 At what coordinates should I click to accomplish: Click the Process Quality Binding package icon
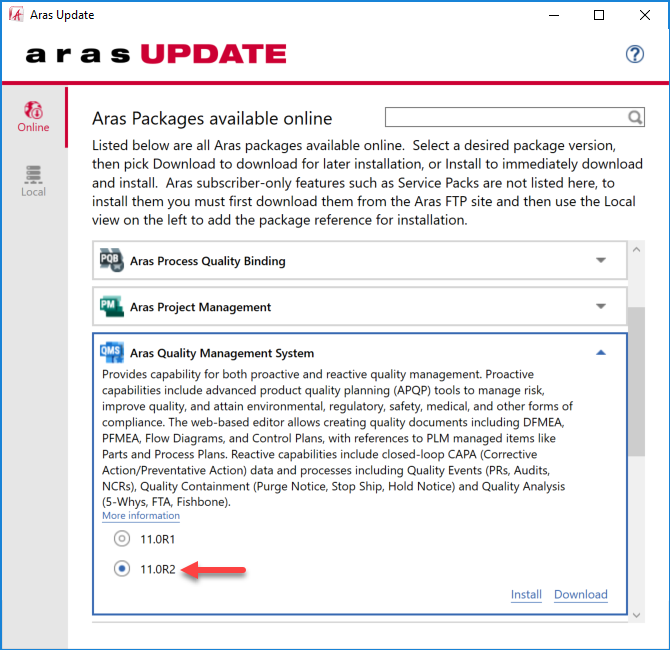pyautogui.click(x=111, y=261)
